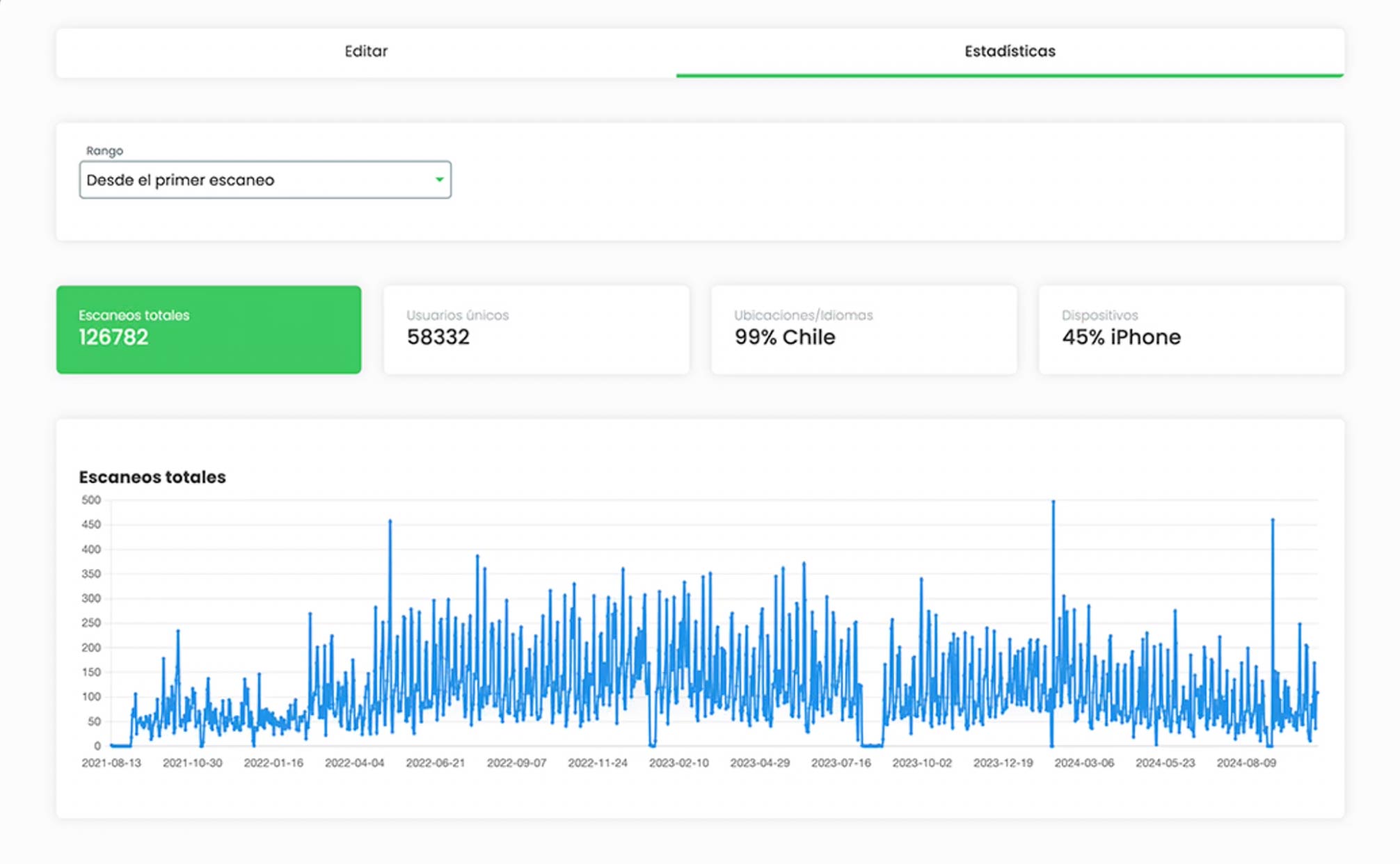
Task: Switch to the Editar tab
Action: tap(366, 51)
